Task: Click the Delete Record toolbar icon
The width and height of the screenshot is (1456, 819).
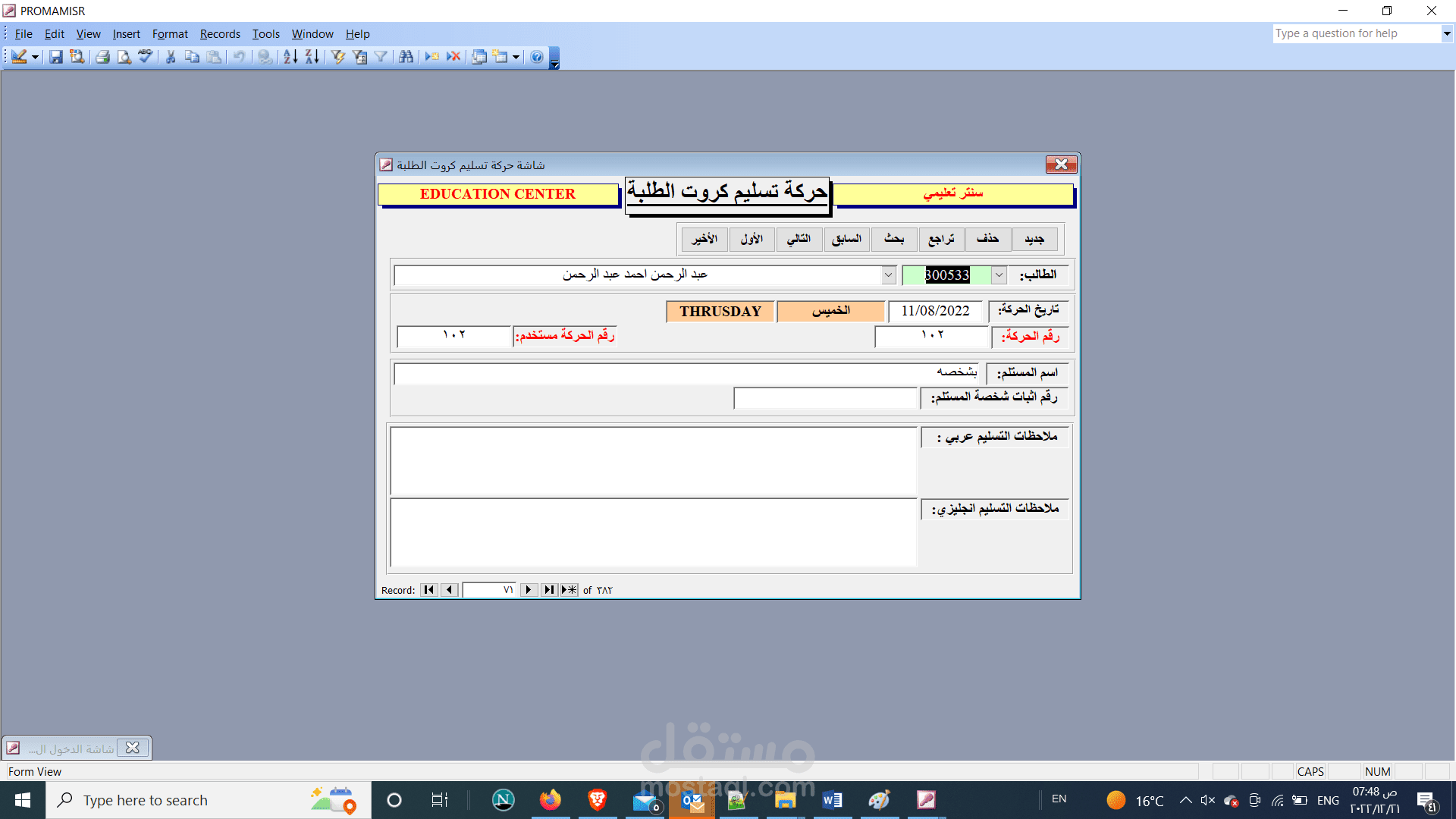Action: [x=453, y=57]
